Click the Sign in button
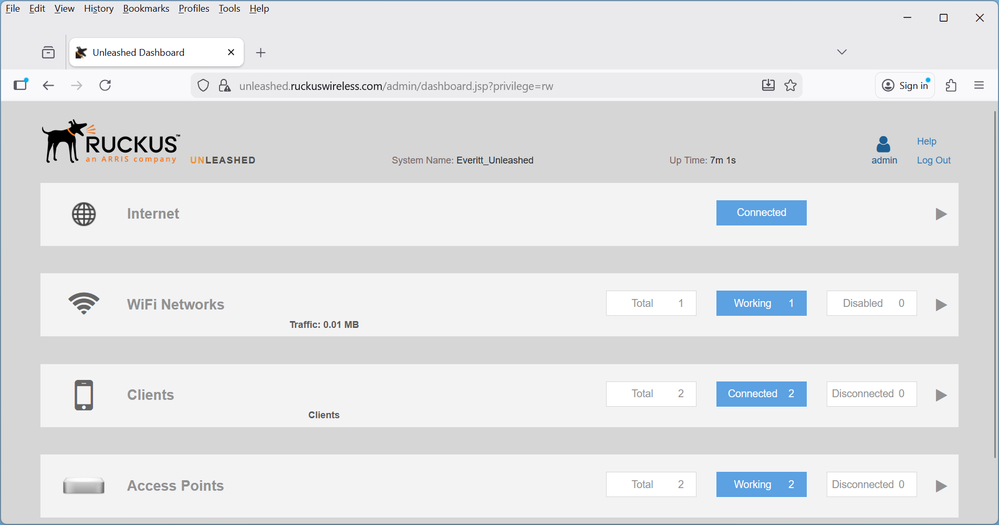 [905, 85]
